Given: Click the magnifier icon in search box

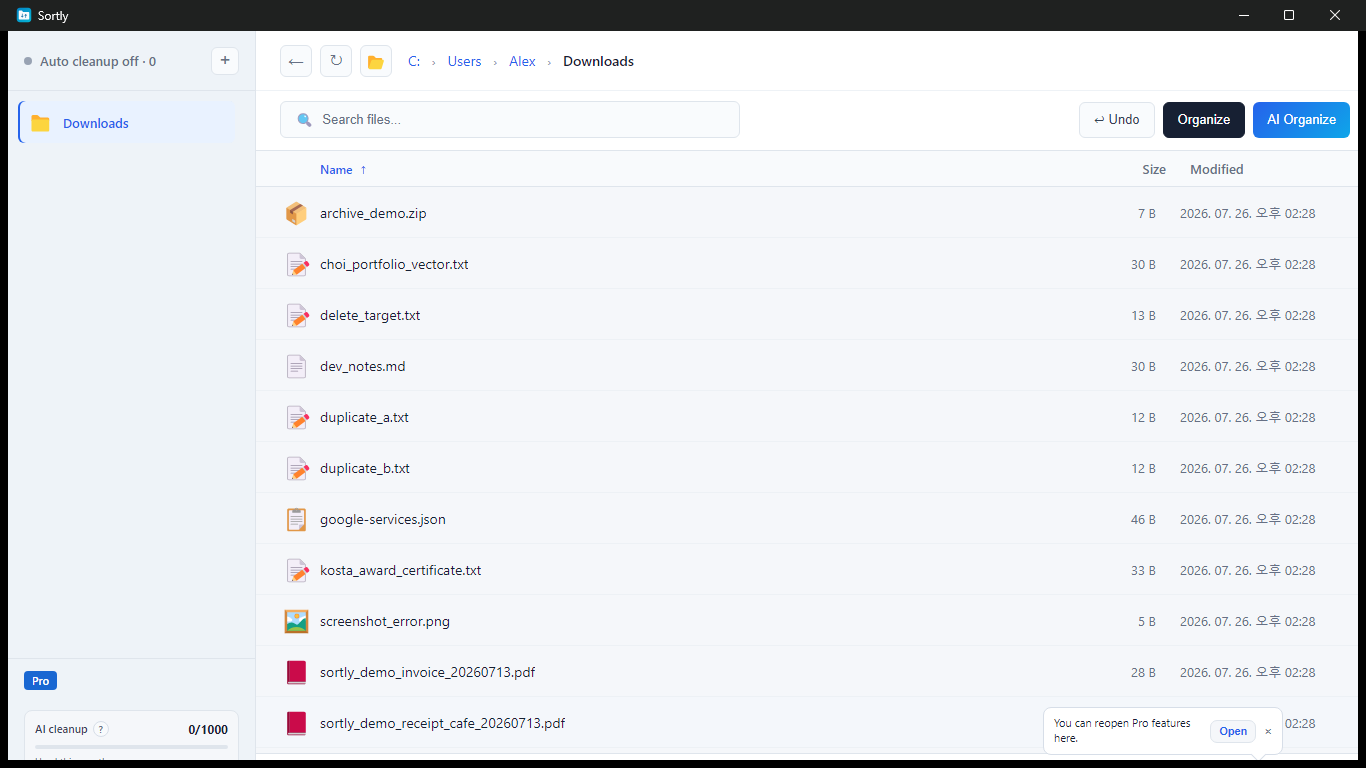Looking at the screenshot, I should [x=304, y=120].
